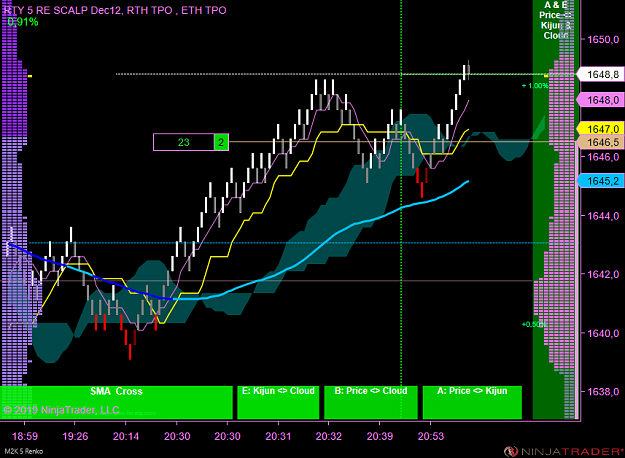Click the 18:59 time axis label
This screenshot has height=458, width=625.
click(25, 436)
